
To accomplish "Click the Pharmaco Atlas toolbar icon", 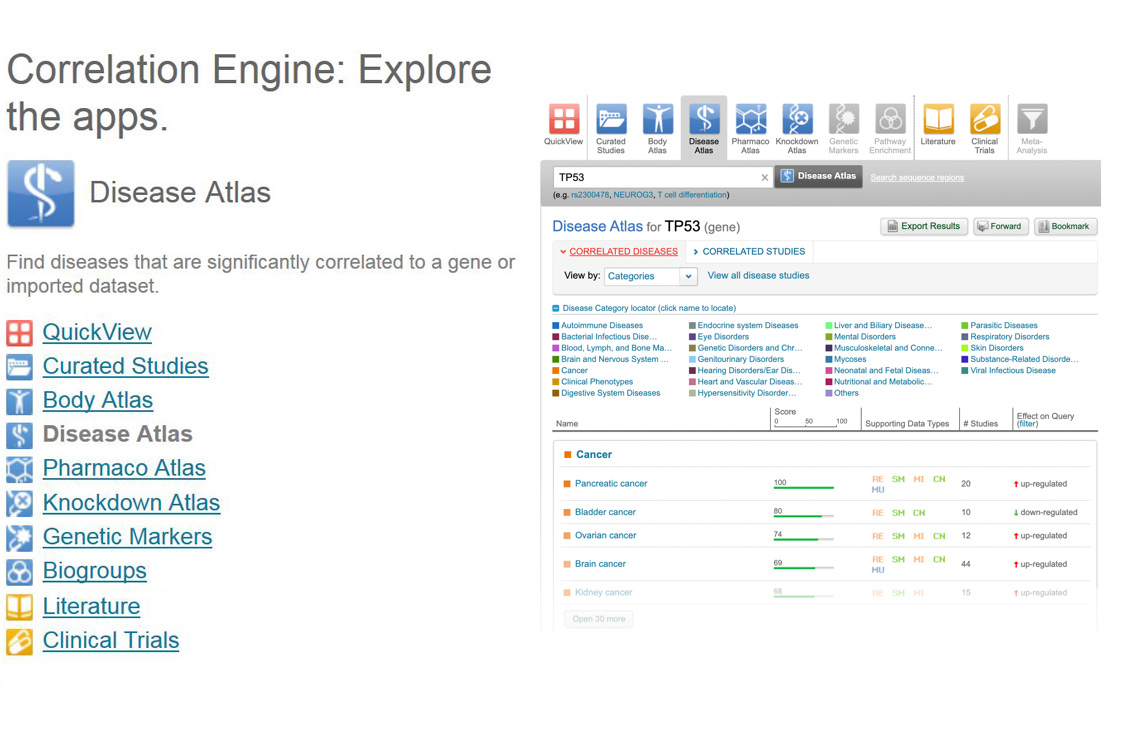I will (x=750, y=120).
